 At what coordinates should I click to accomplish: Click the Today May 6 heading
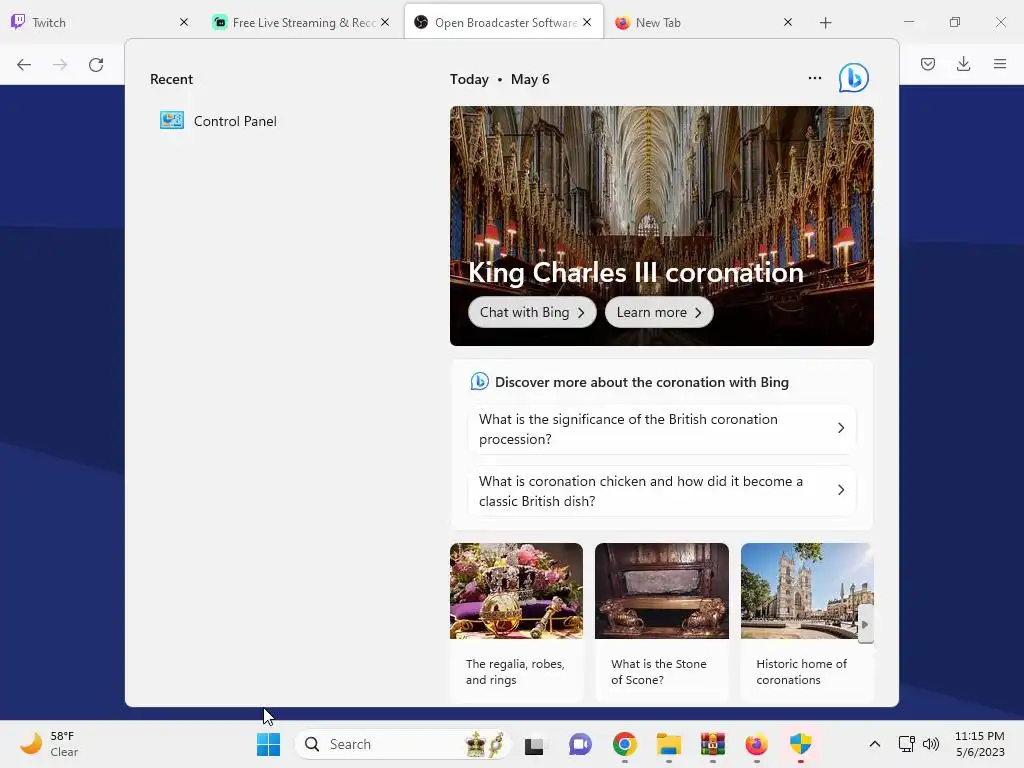500,79
